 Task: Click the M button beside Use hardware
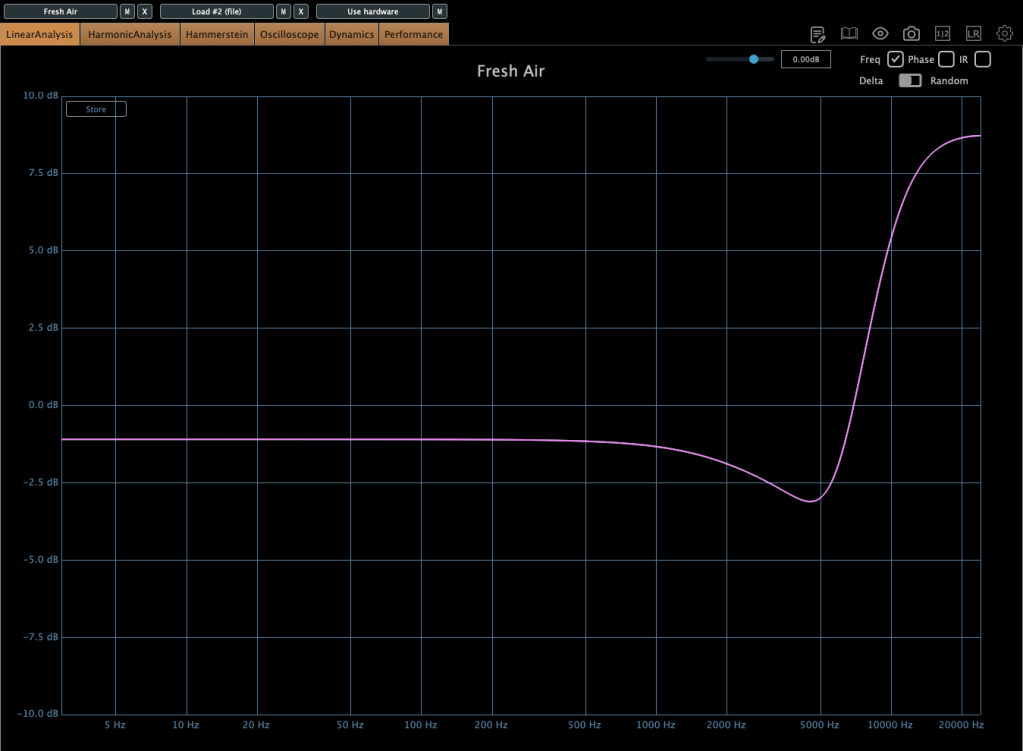[x=439, y=12]
